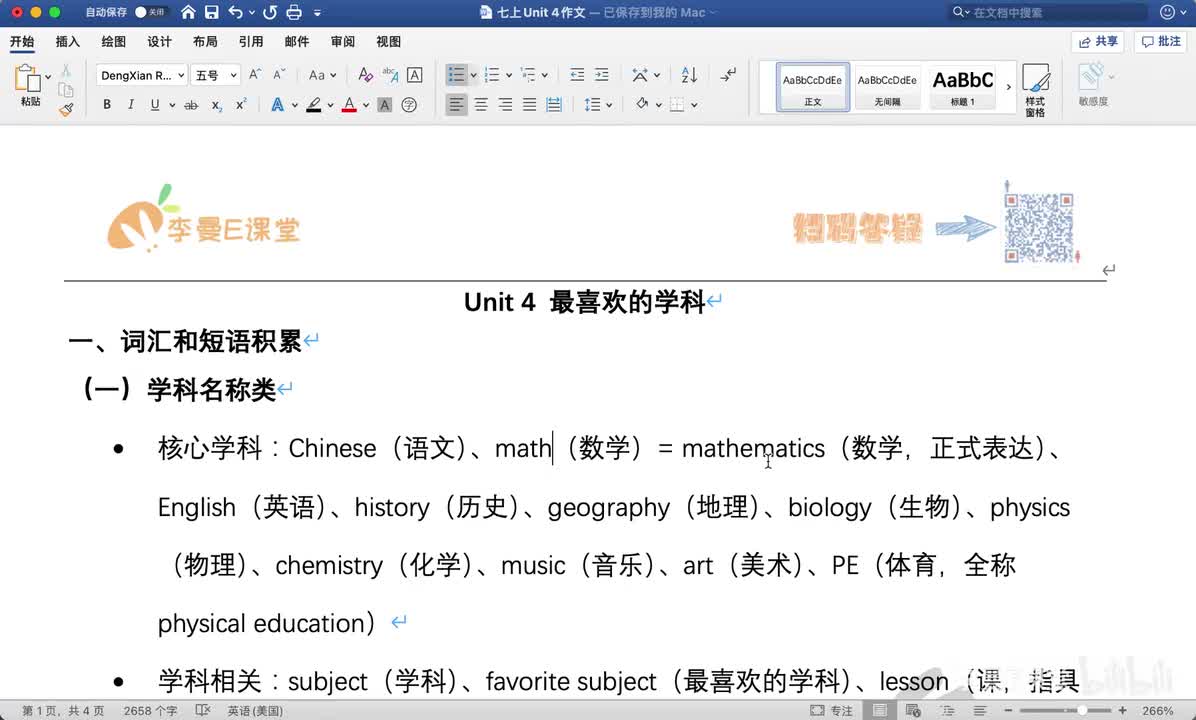This screenshot has width=1196, height=720.
Task: Click the Redo icon in title bar
Action: pos(269,12)
